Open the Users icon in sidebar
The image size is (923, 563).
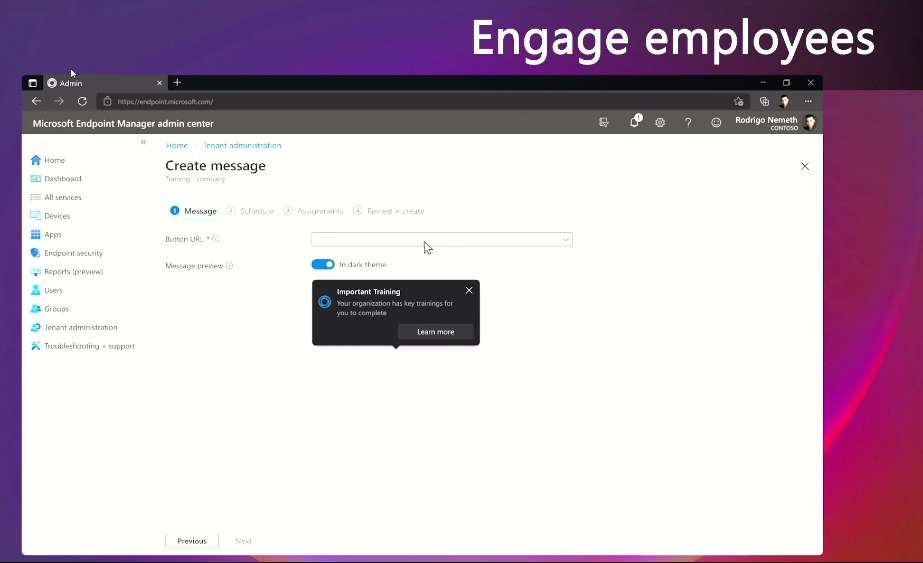tap(35, 290)
